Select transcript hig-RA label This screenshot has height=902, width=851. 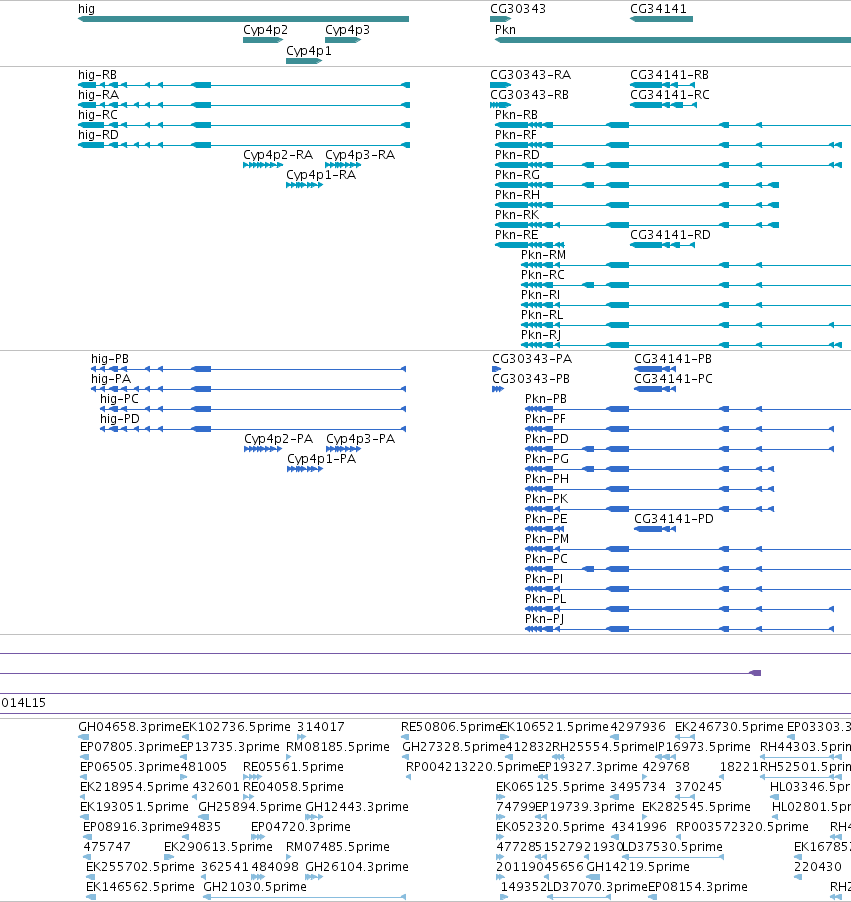pos(98,95)
